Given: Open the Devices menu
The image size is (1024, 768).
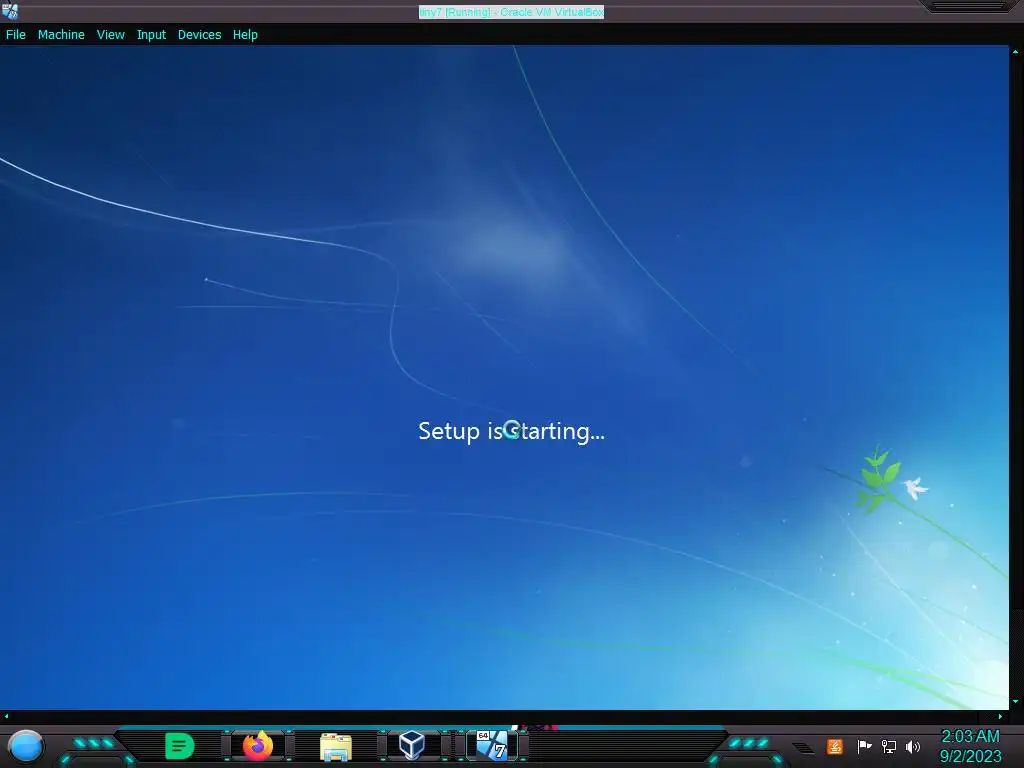Looking at the screenshot, I should click(199, 35).
